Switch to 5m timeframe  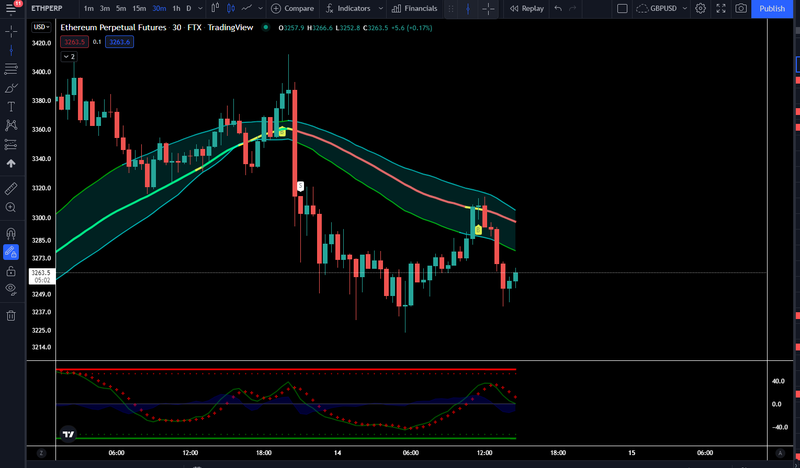pos(121,8)
